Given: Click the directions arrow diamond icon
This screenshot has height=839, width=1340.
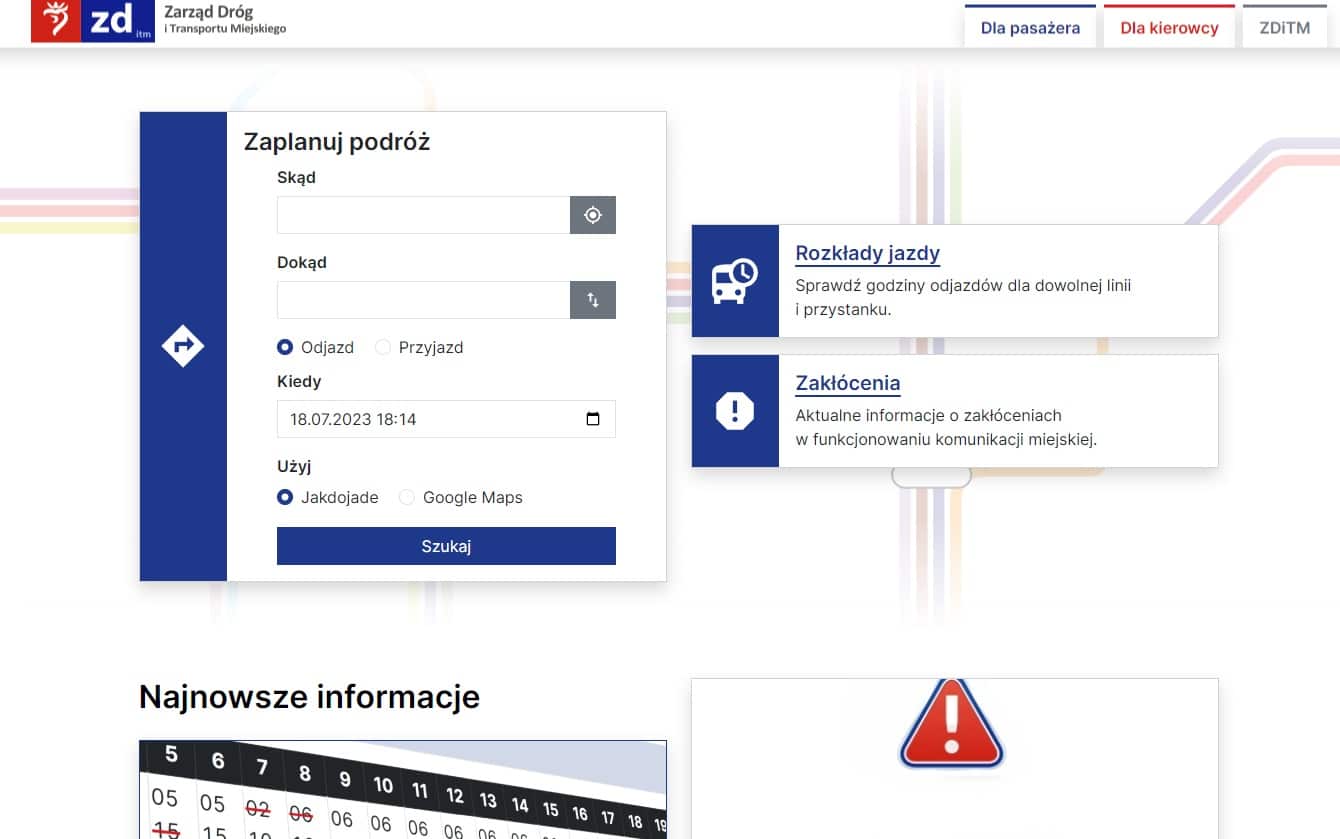Looking at the screenshot, I should (183, 346).
